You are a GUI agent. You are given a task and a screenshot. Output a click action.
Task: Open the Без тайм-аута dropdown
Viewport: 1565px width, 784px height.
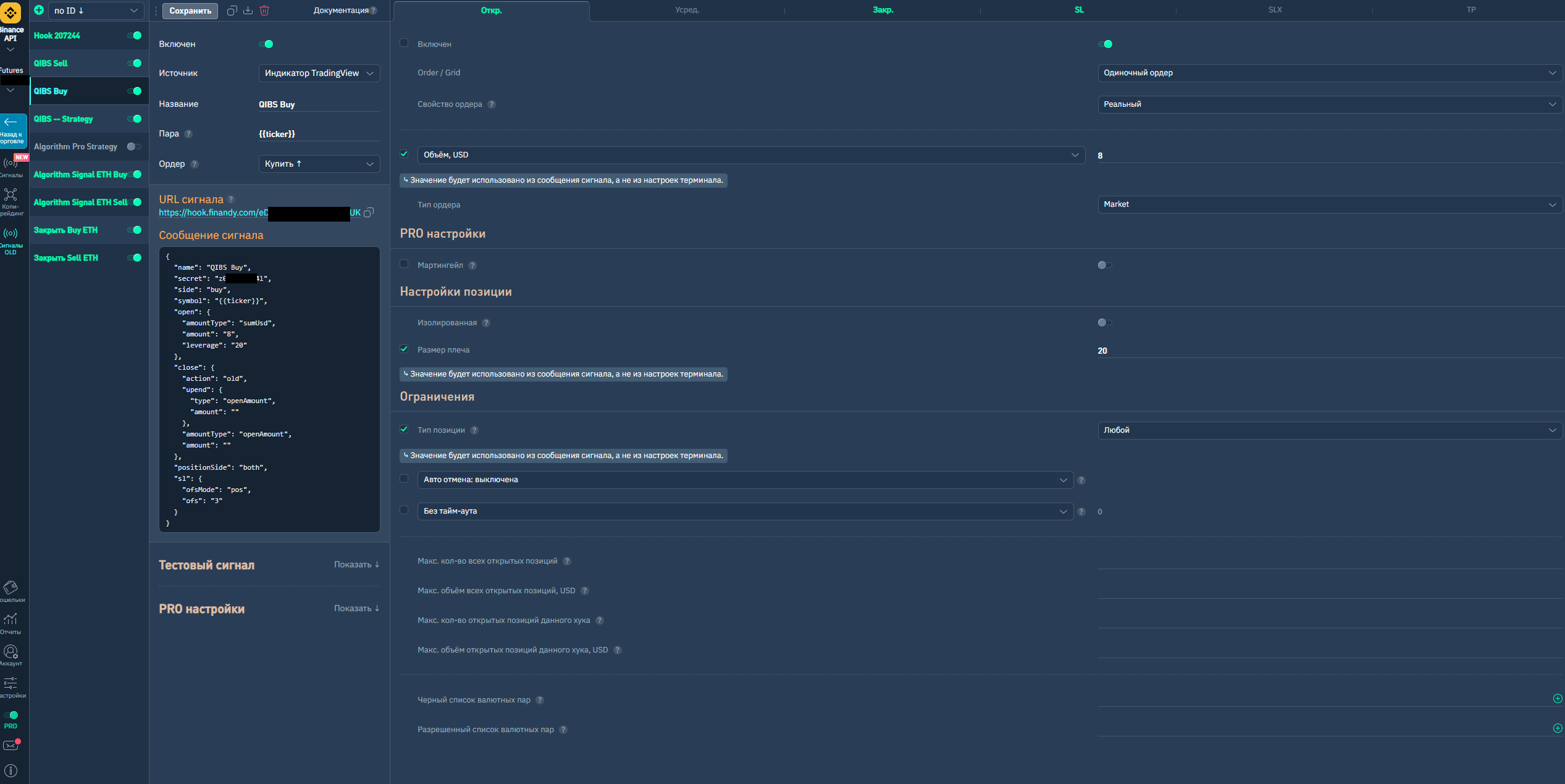(x=745, y=511)
